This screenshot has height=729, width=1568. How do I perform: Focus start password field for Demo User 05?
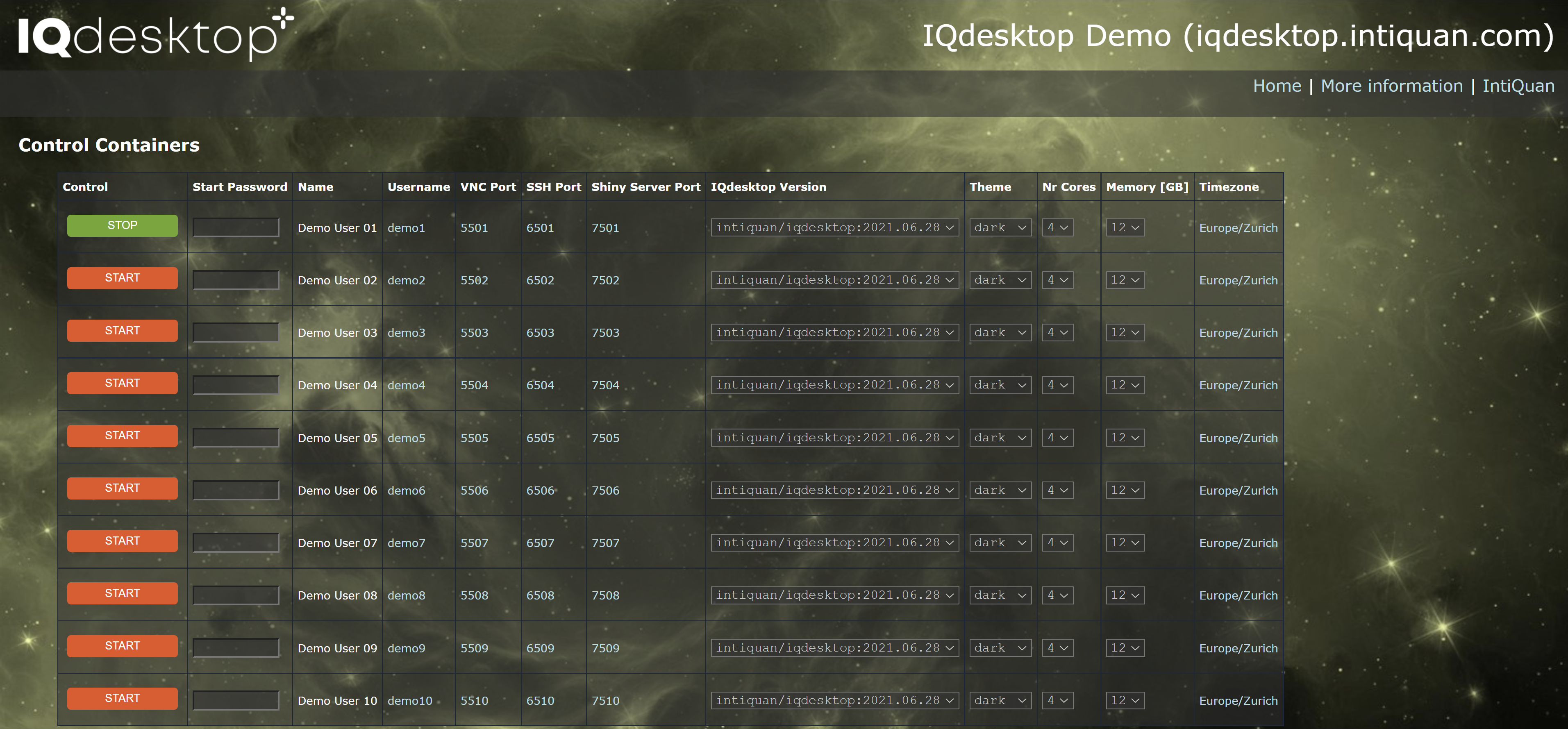[236, 438]
